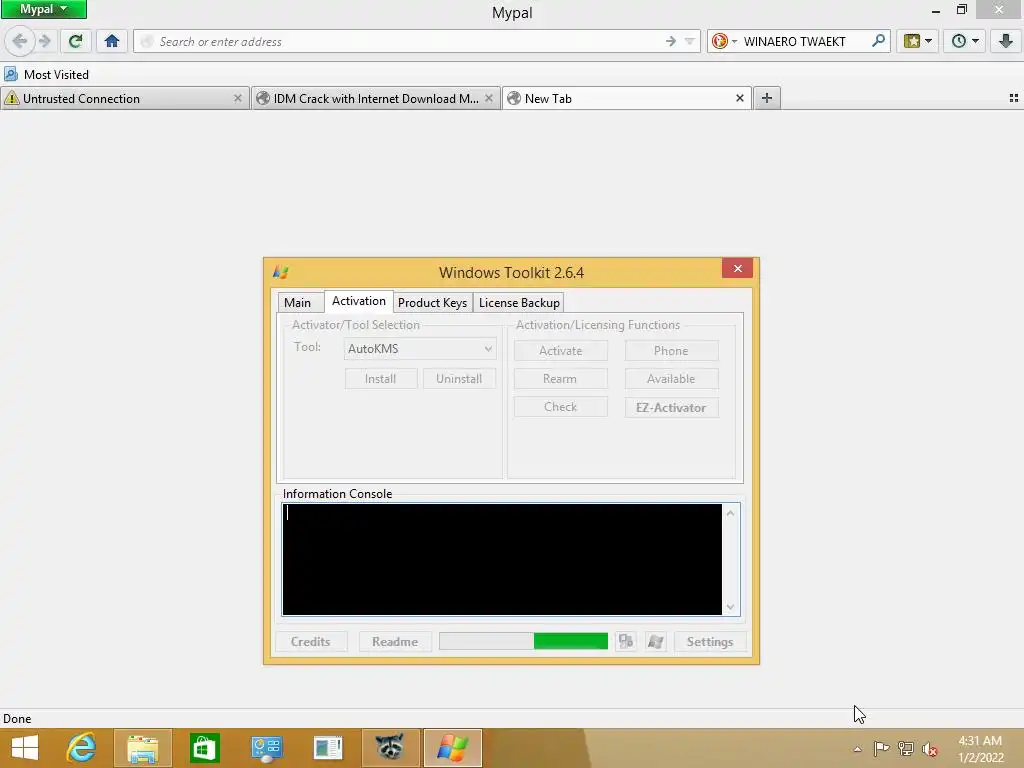Open the address bar history dropdown arrow
The height and width of the screenshot is (768, 1024).
coord(689,41)
